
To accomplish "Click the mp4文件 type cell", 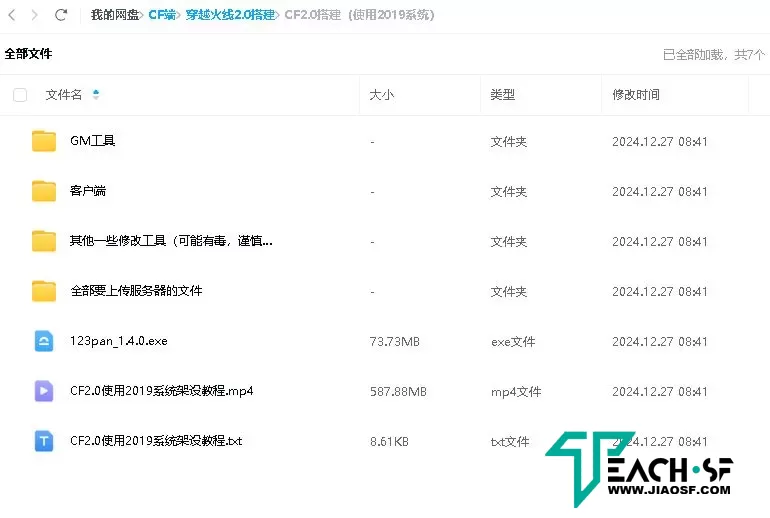I will point(516,392).
